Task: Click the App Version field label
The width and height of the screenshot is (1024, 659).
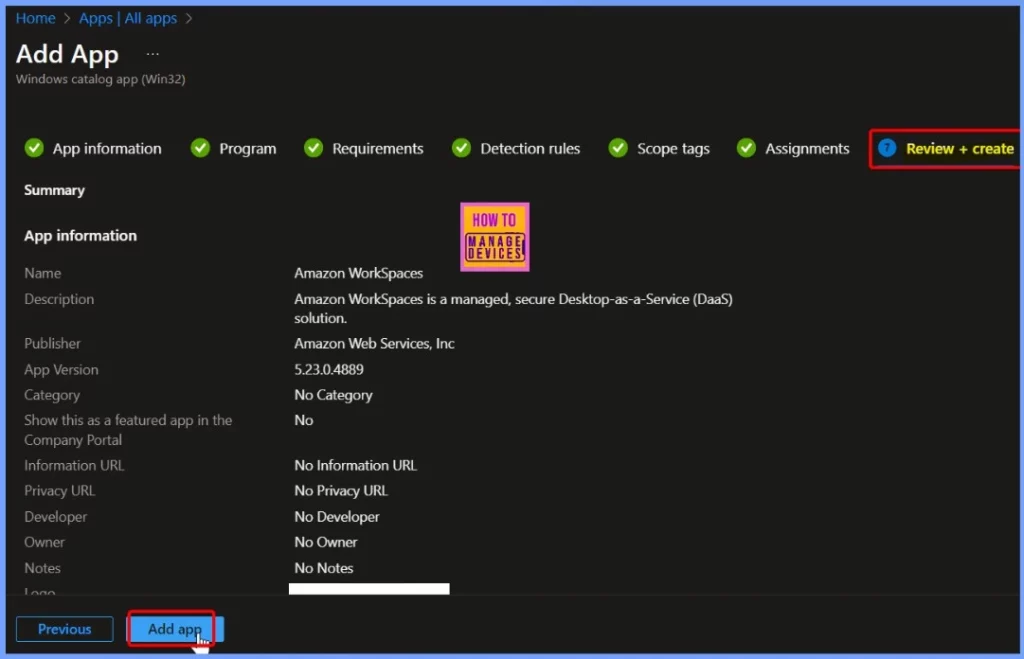Action: click(61, 370)
